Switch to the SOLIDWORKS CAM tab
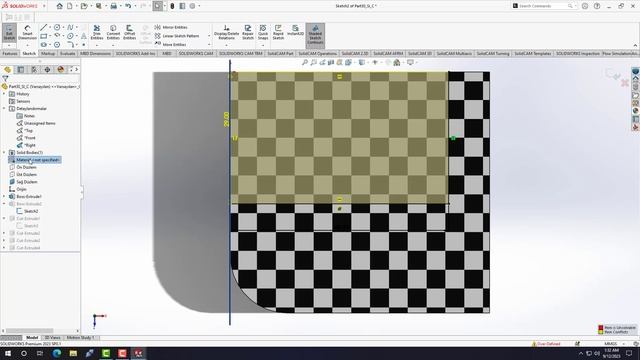This screenshot has width=640, height=360. pos(196,53)
